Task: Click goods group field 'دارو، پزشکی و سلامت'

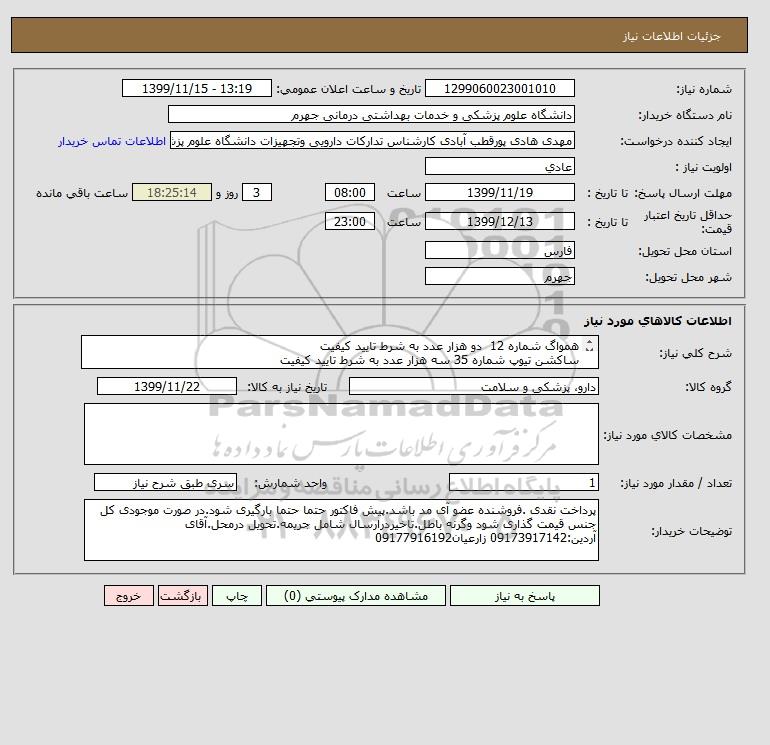Action: point(473,386)
